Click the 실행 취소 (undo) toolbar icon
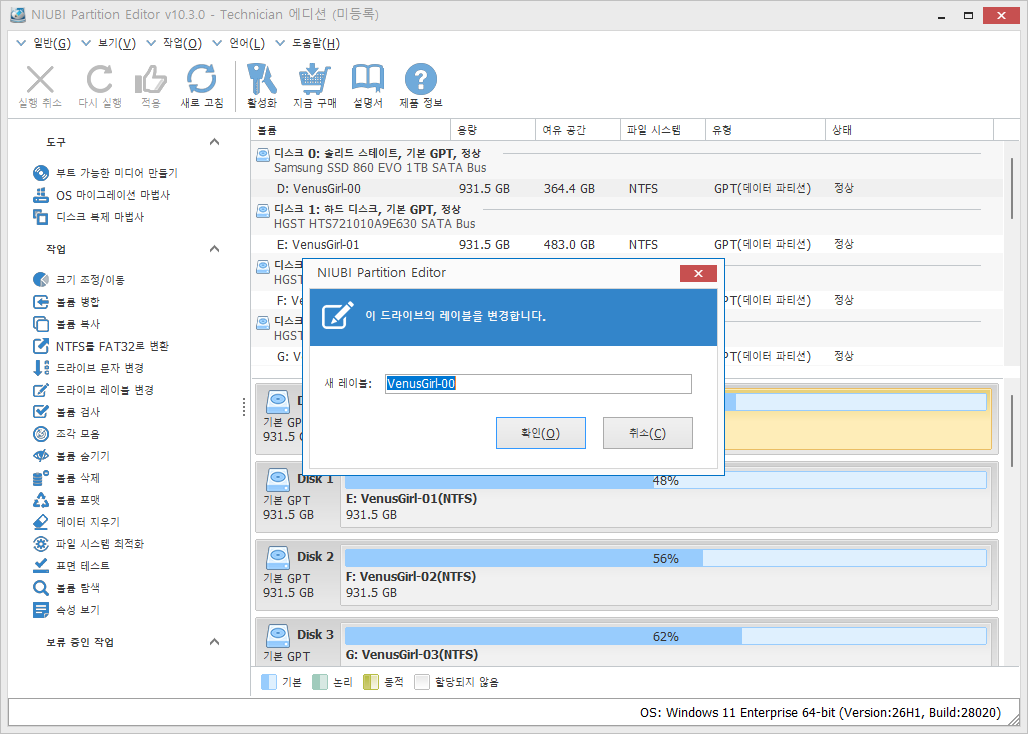1028x734 pixels. point(40,79)
